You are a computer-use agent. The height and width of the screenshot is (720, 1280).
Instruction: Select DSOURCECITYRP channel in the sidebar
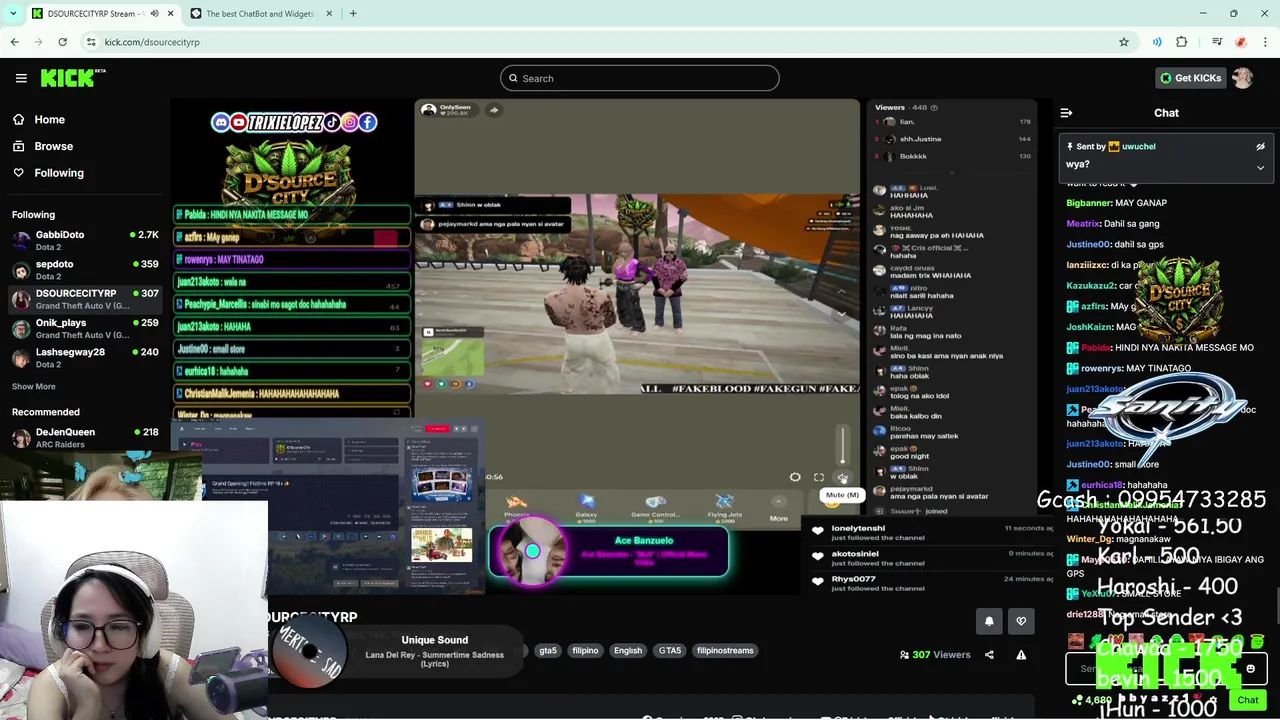[85, 298]
